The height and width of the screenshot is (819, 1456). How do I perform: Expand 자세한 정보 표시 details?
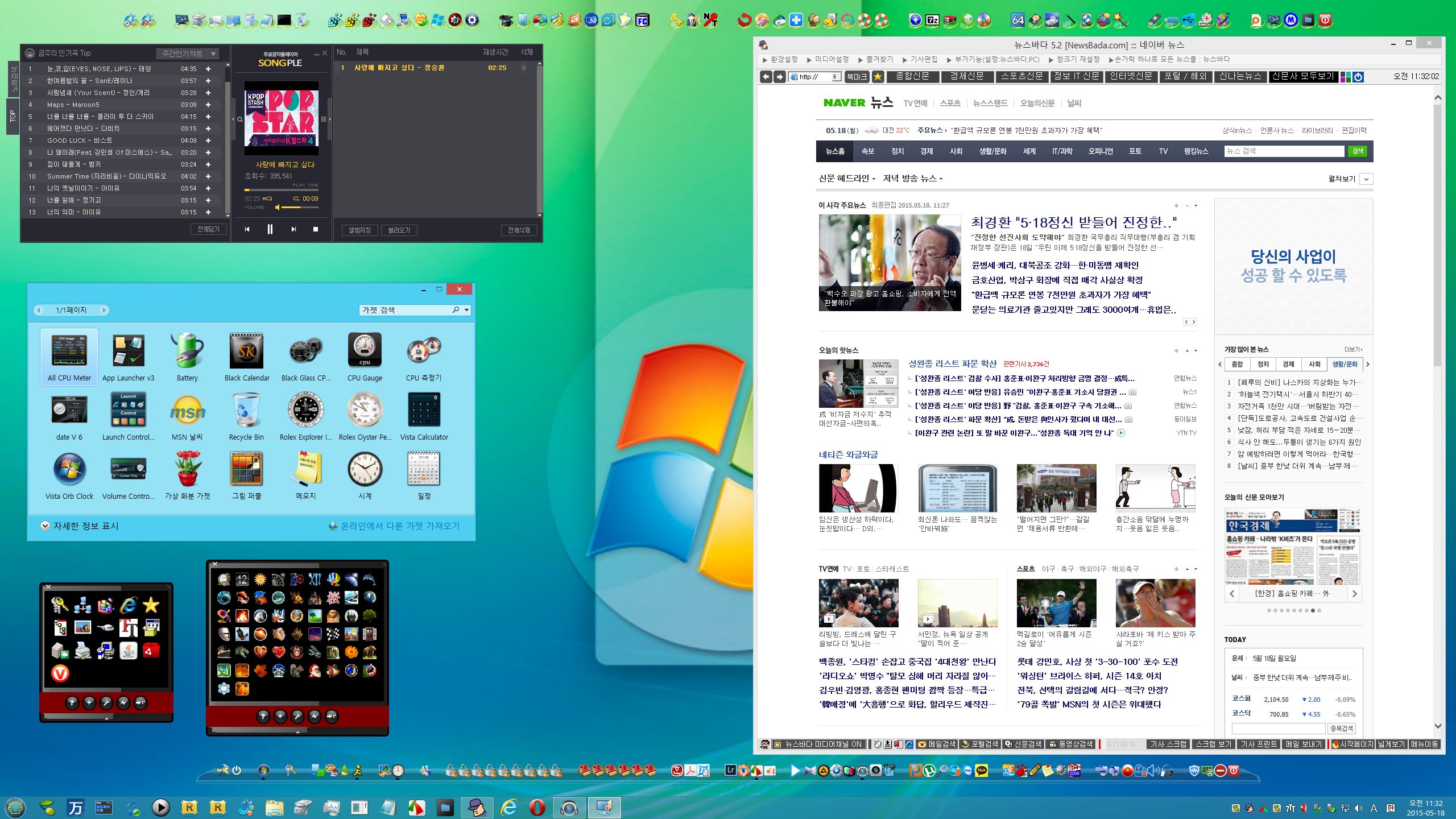point(80,526)
